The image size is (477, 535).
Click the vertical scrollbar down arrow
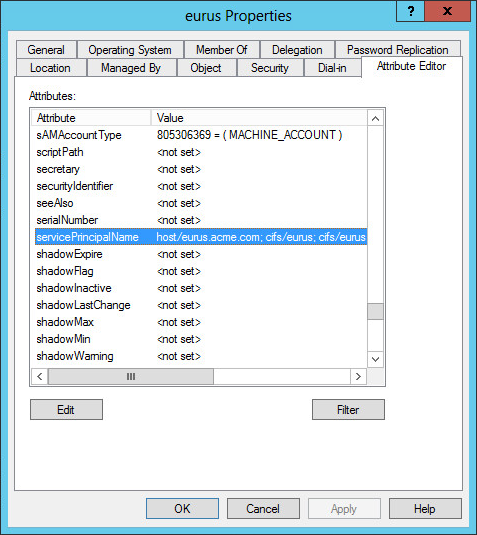click(x=375, y=359)
